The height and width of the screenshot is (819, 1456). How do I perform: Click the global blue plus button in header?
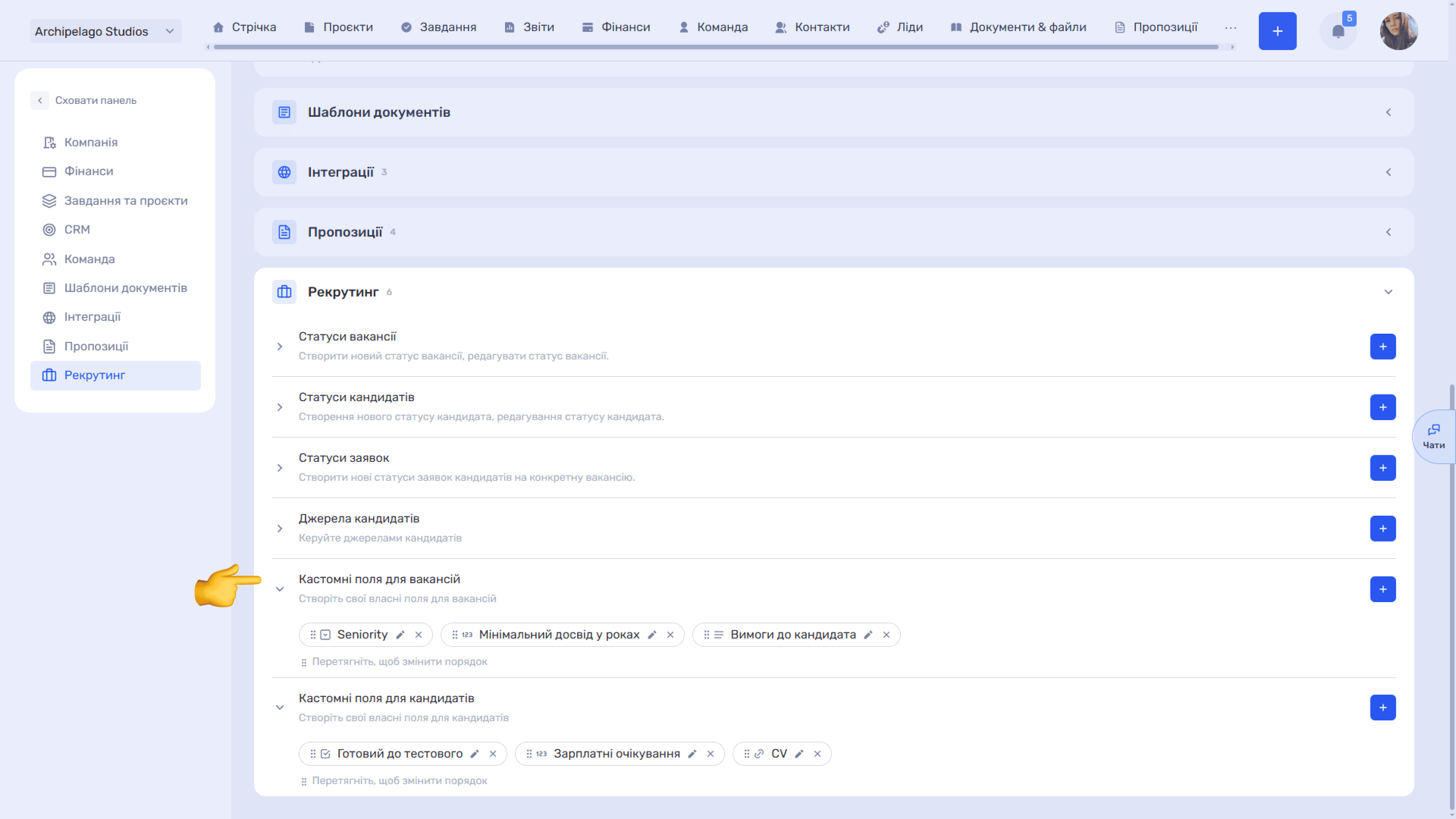1277,31
